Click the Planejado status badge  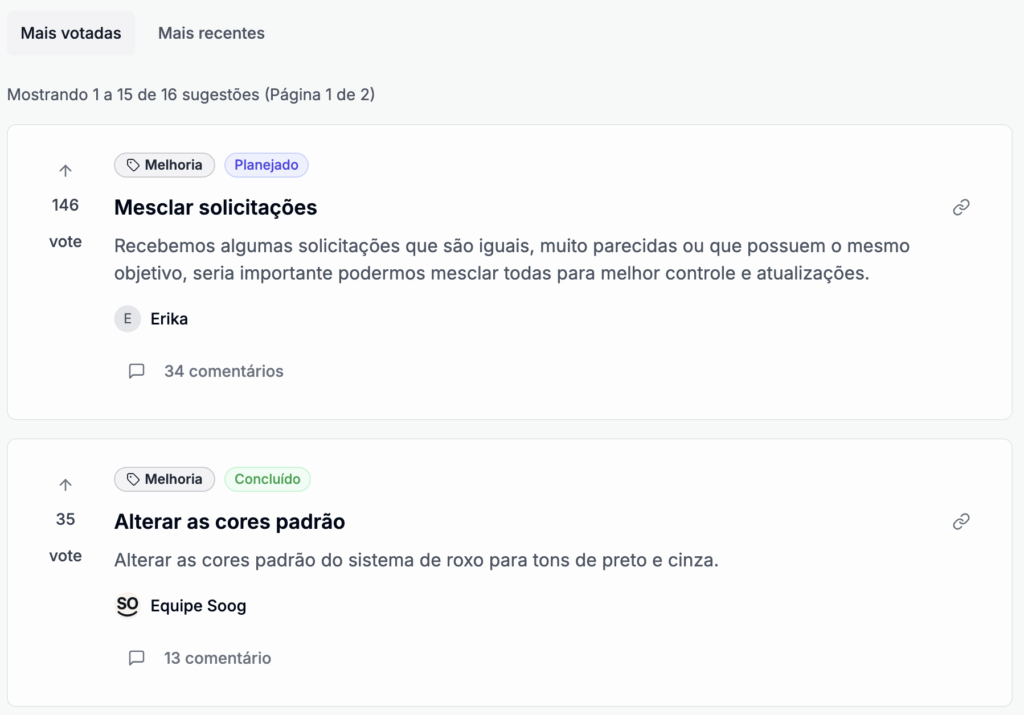click(x=266, y=165)
